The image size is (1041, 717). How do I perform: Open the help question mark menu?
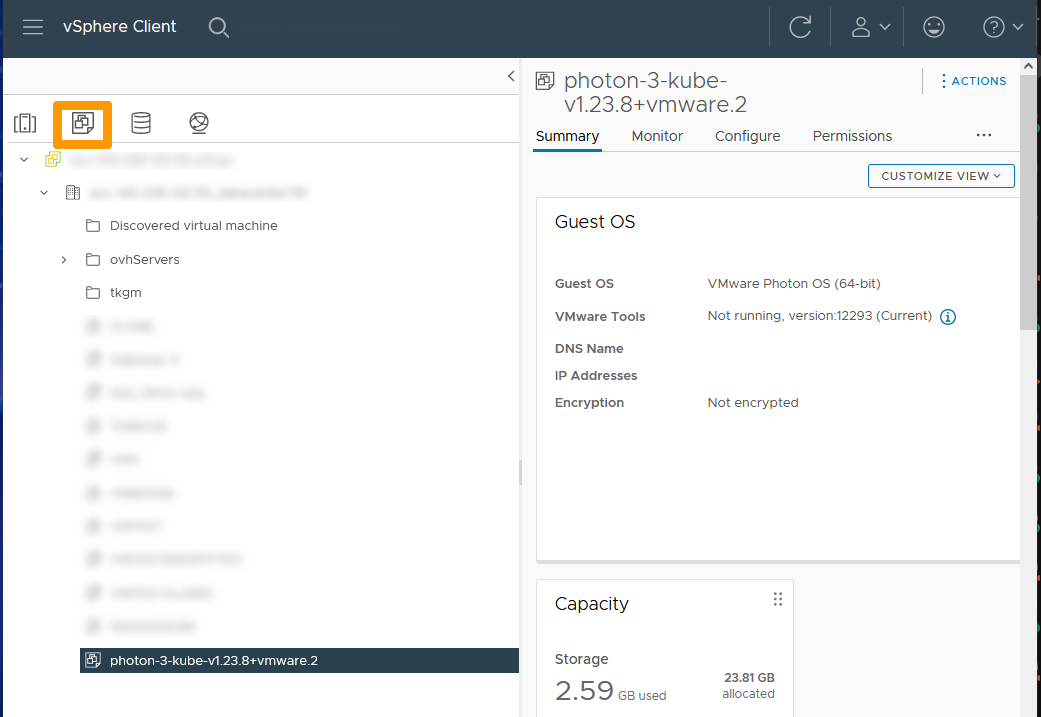[1002, 27]
